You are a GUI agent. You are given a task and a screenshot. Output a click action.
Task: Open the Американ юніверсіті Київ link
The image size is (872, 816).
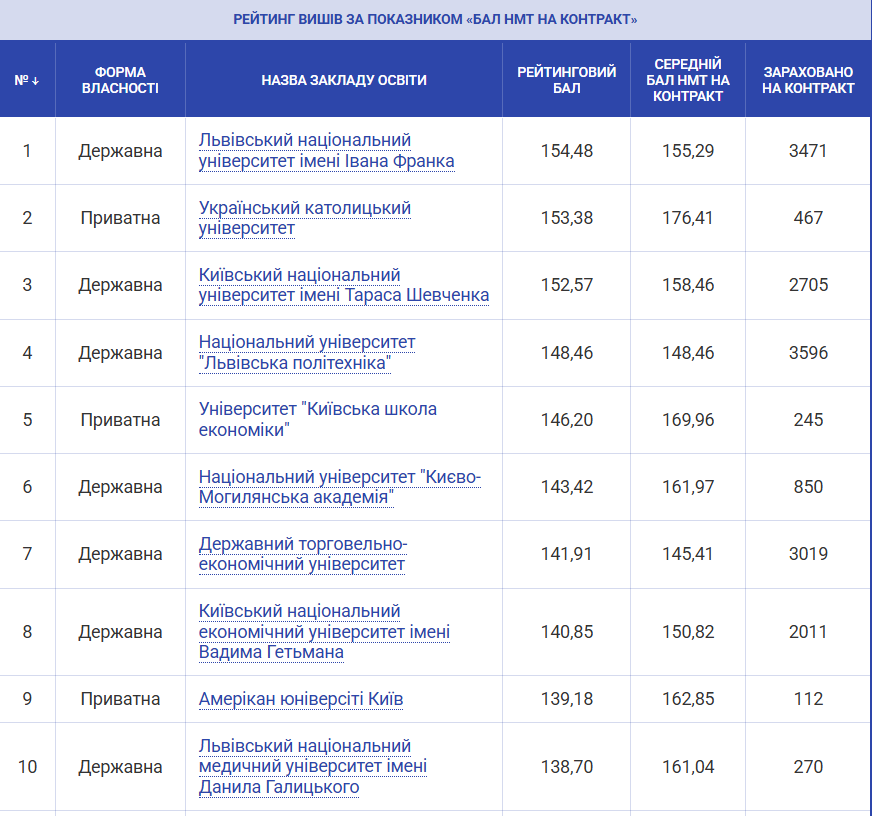[x=300, y=699]
